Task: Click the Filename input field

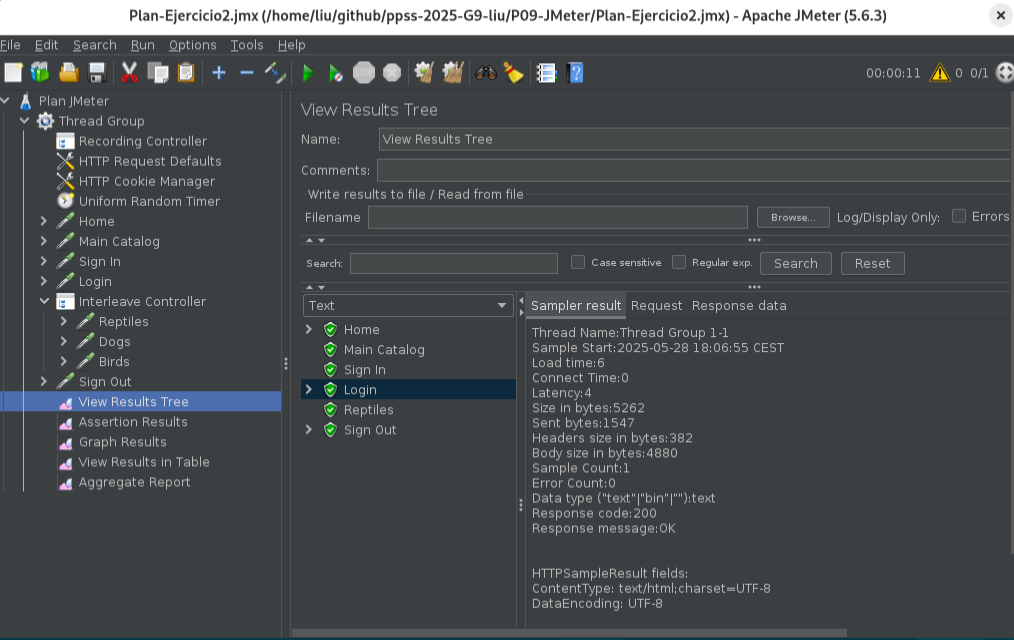Action: [557, 217]
